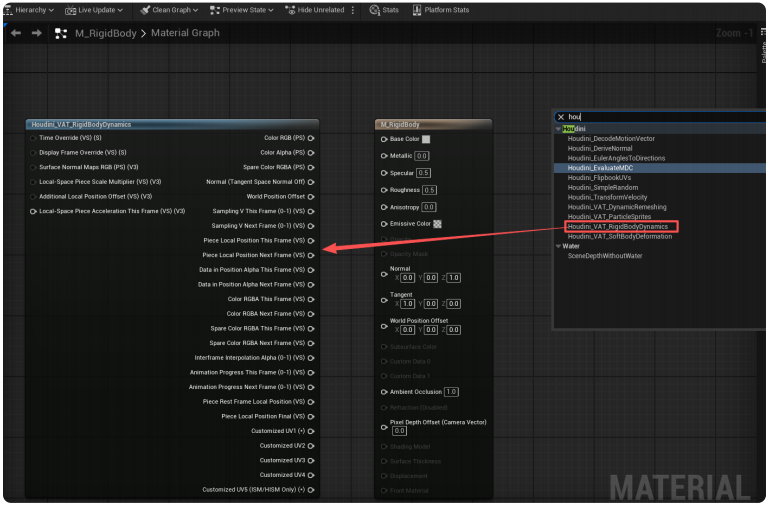
Task: Click the Emissive Color checker swatch
Action: tap(437, 223)
